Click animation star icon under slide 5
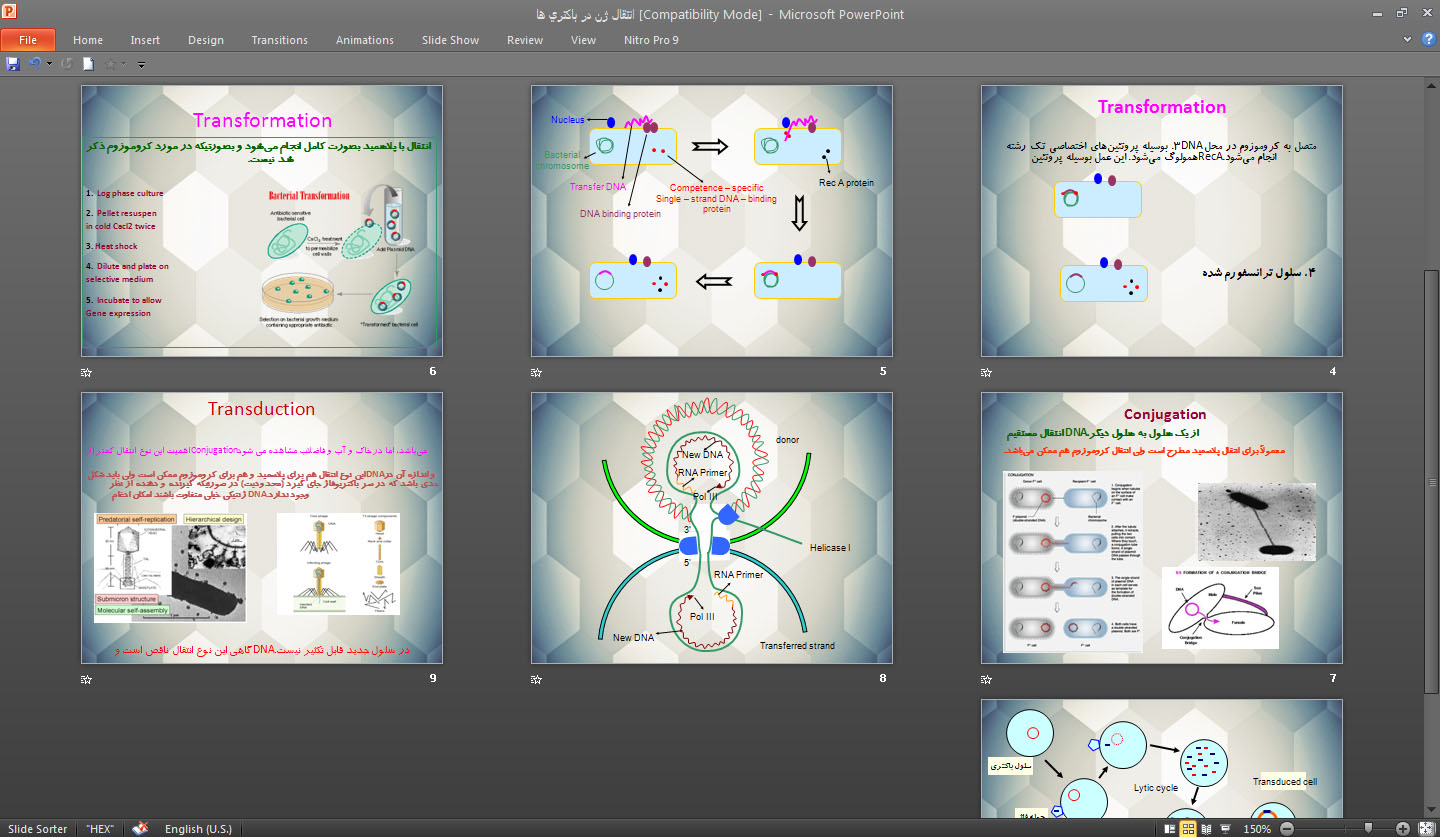The image size is (1440, 837). coord(537,373)
